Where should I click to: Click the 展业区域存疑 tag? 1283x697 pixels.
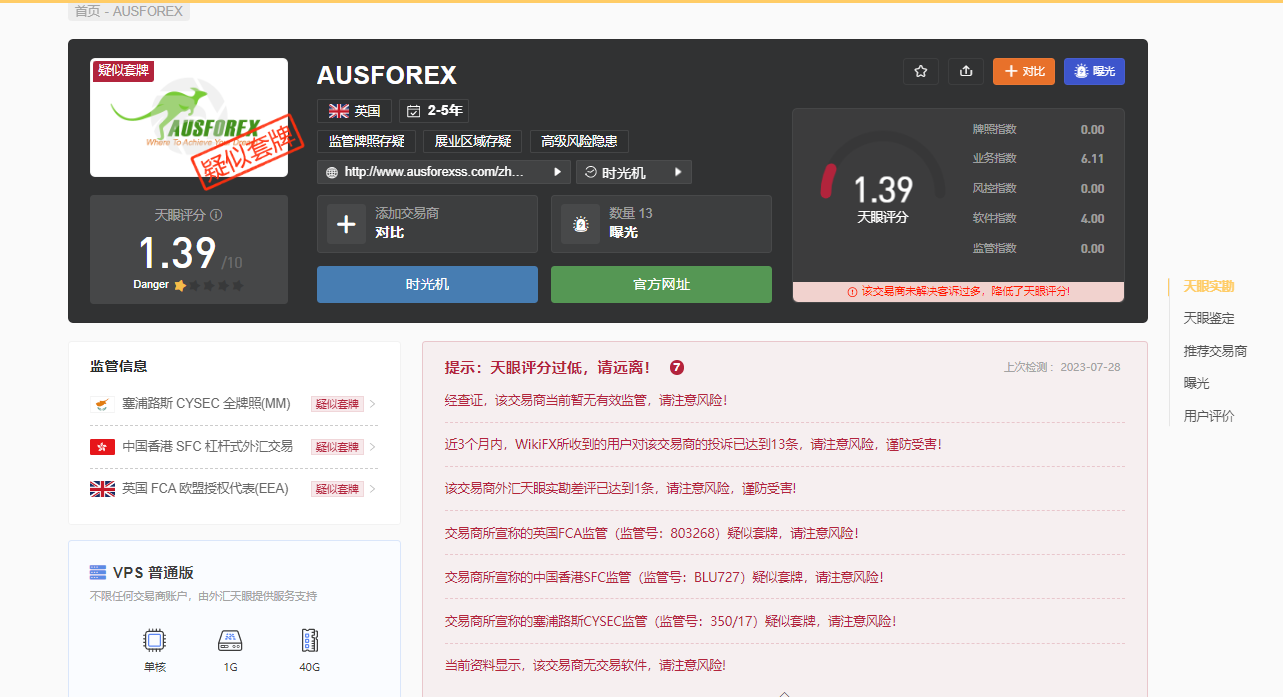tap(472, 141)
